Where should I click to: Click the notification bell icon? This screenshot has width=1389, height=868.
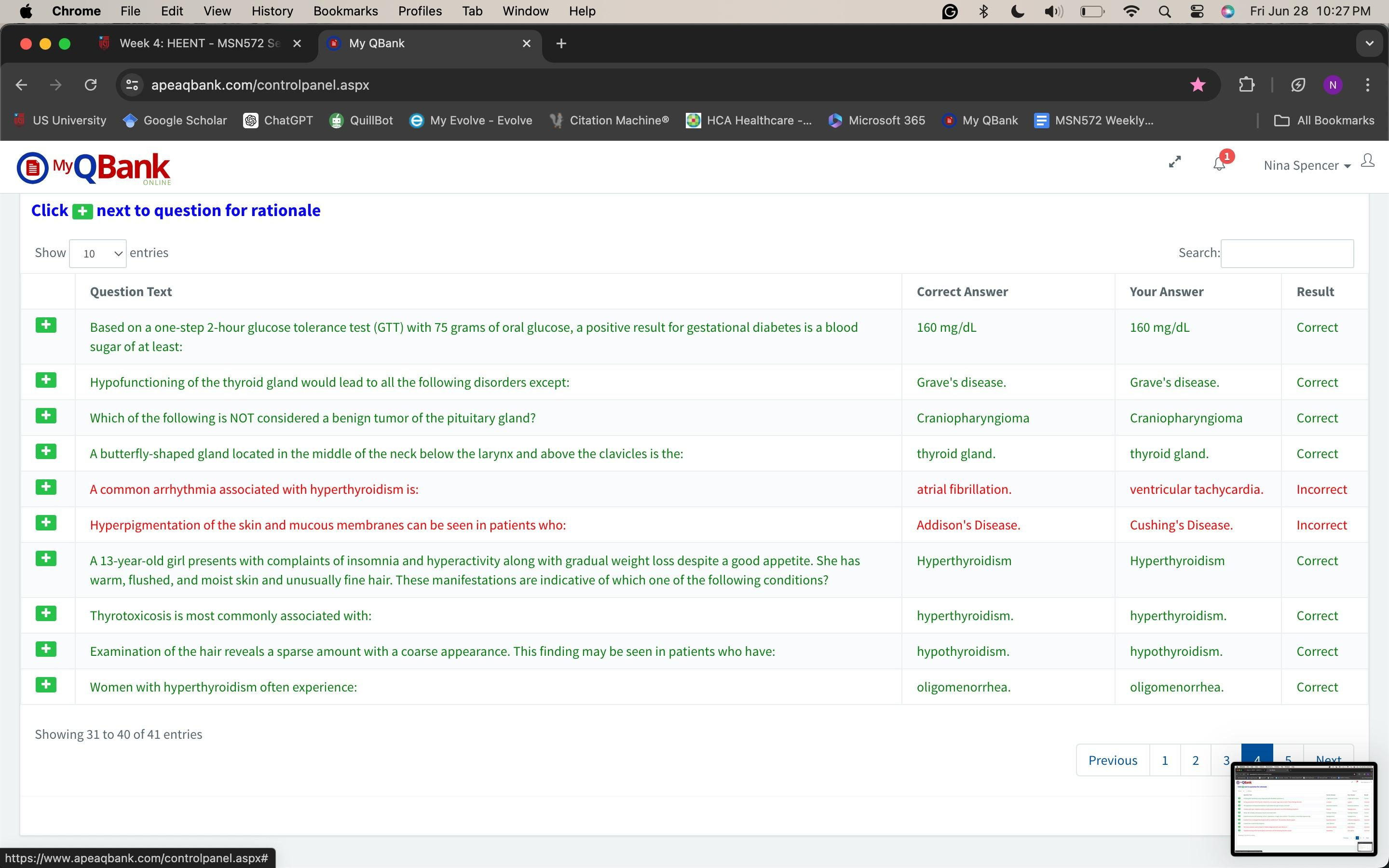[1219, 164]
